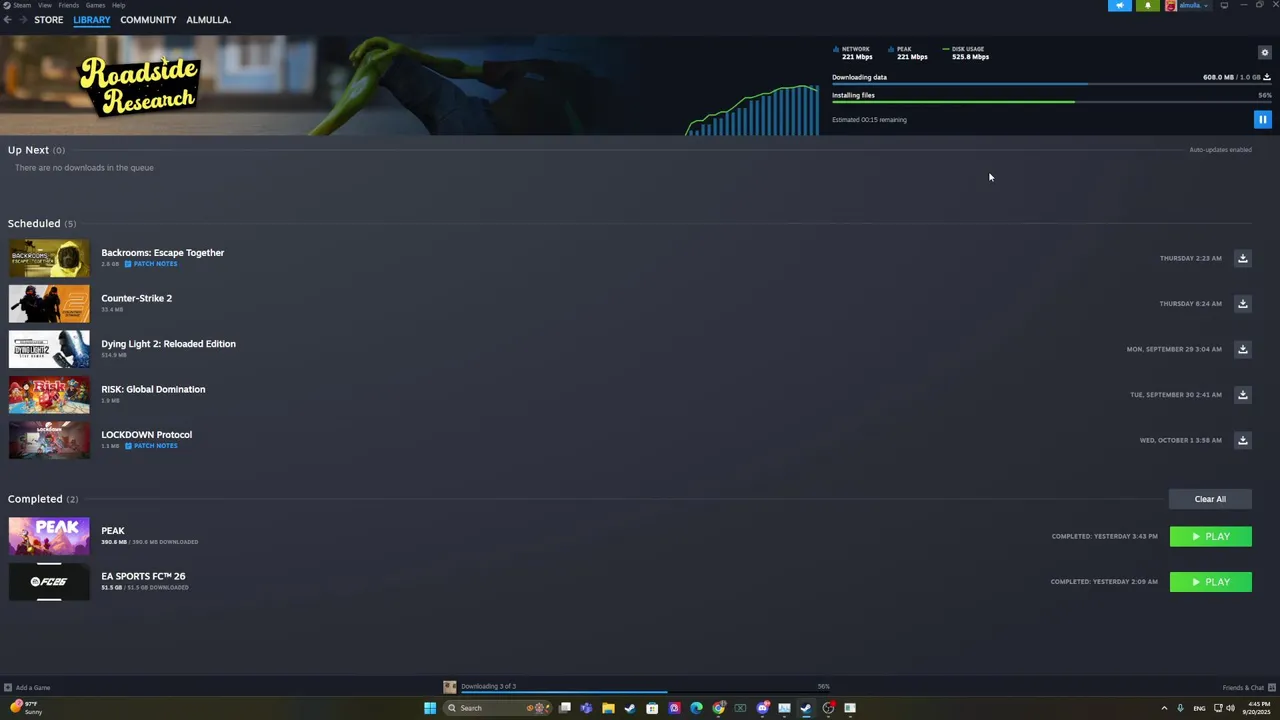Click the LOCKDOWN Protocol thumbnail

49,440
